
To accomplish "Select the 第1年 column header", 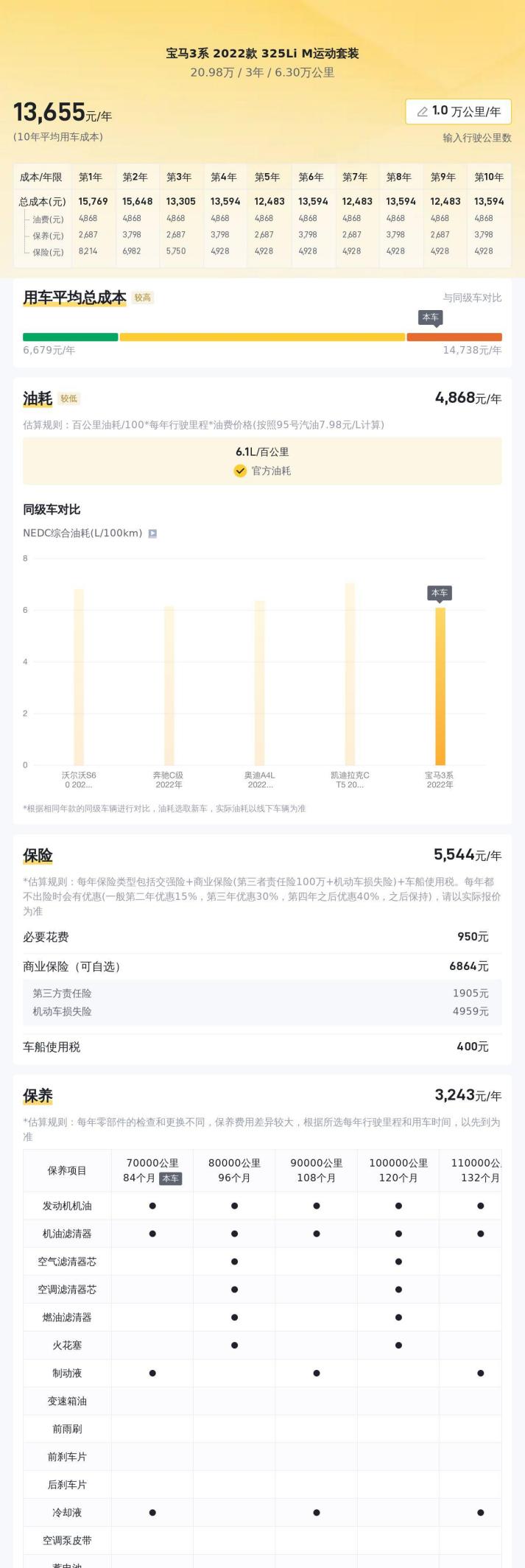I will coord(91,177).
